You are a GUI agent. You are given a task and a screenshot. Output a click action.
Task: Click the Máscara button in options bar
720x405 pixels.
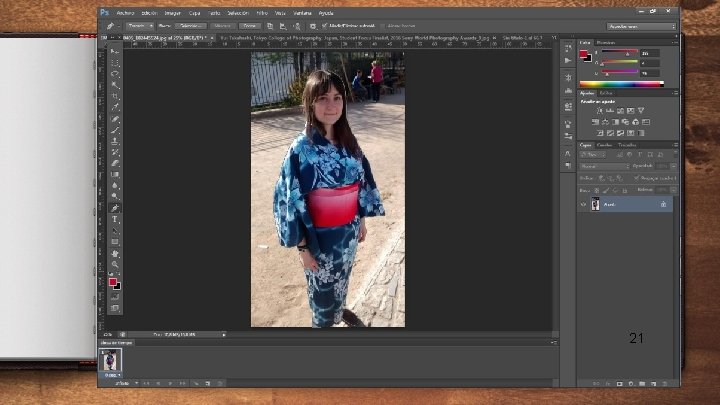point(223,26)
